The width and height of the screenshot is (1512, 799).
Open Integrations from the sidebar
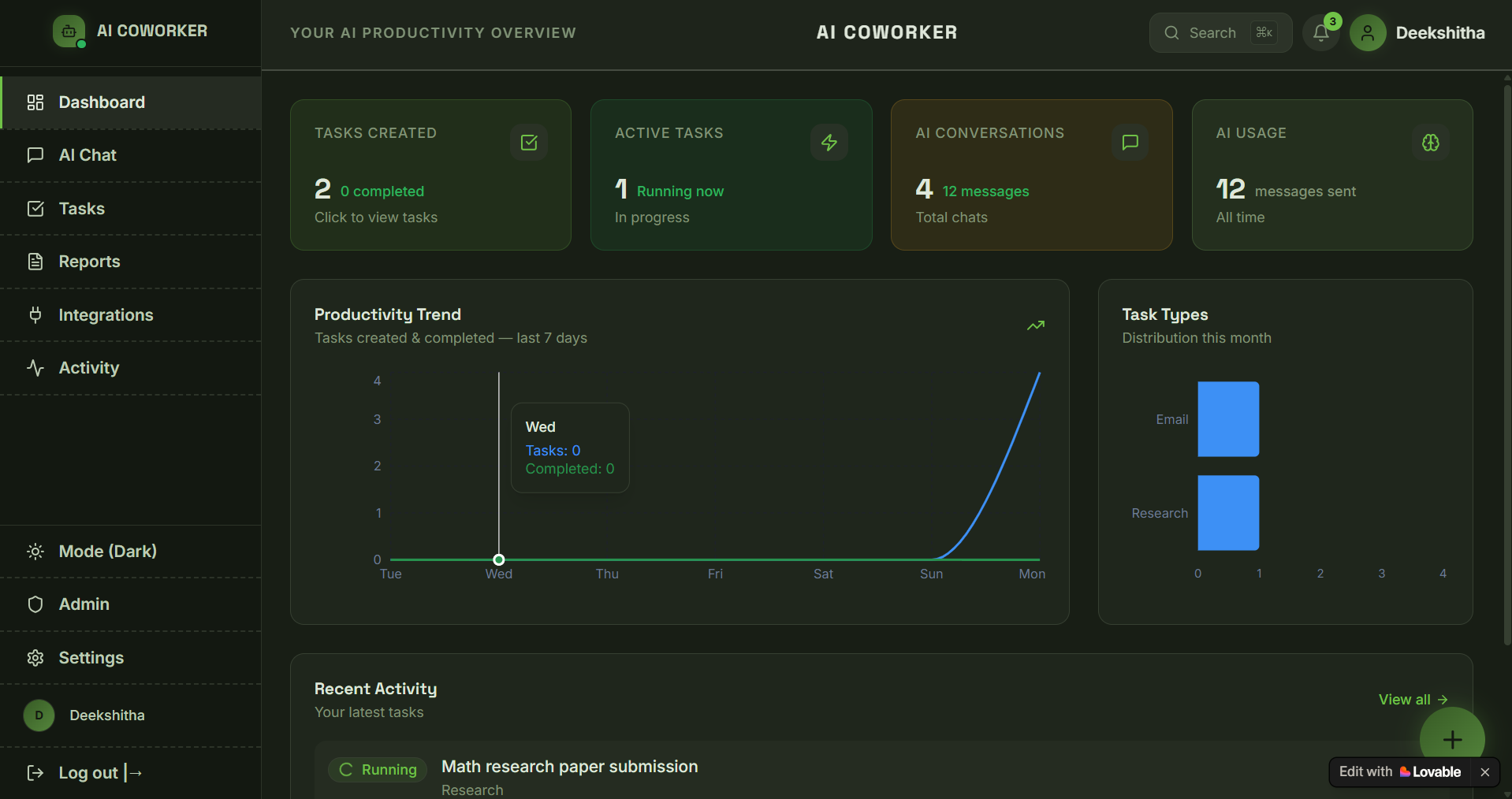(x=130, y=315)
